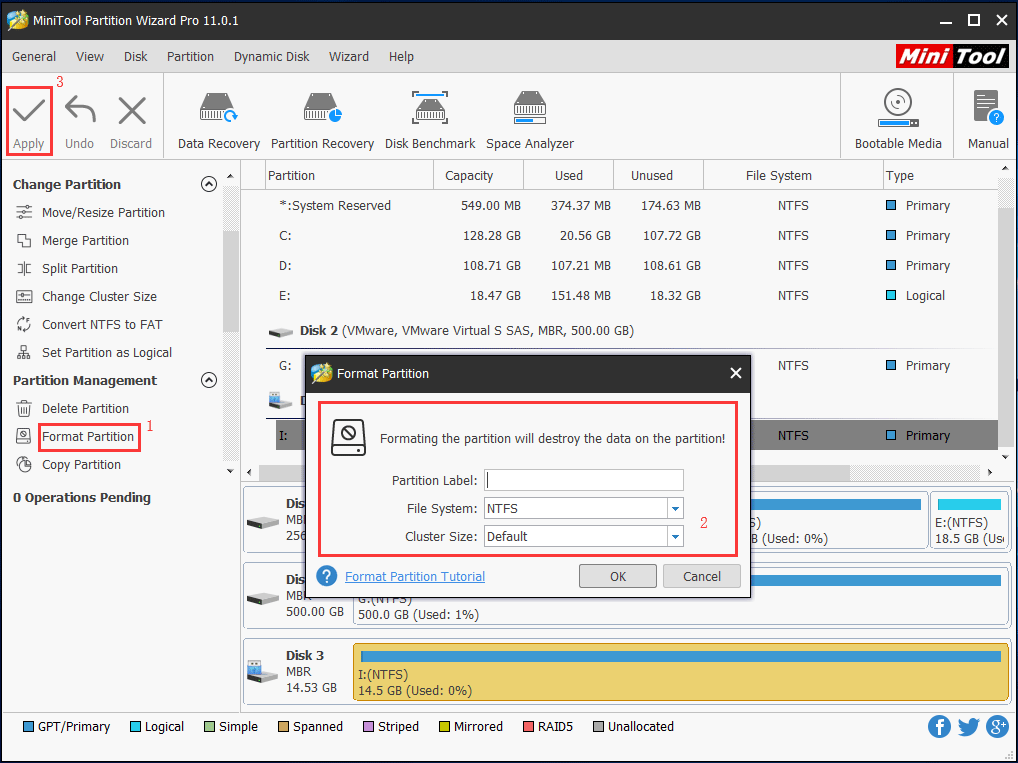Open the Partition menu

(190, 56)
